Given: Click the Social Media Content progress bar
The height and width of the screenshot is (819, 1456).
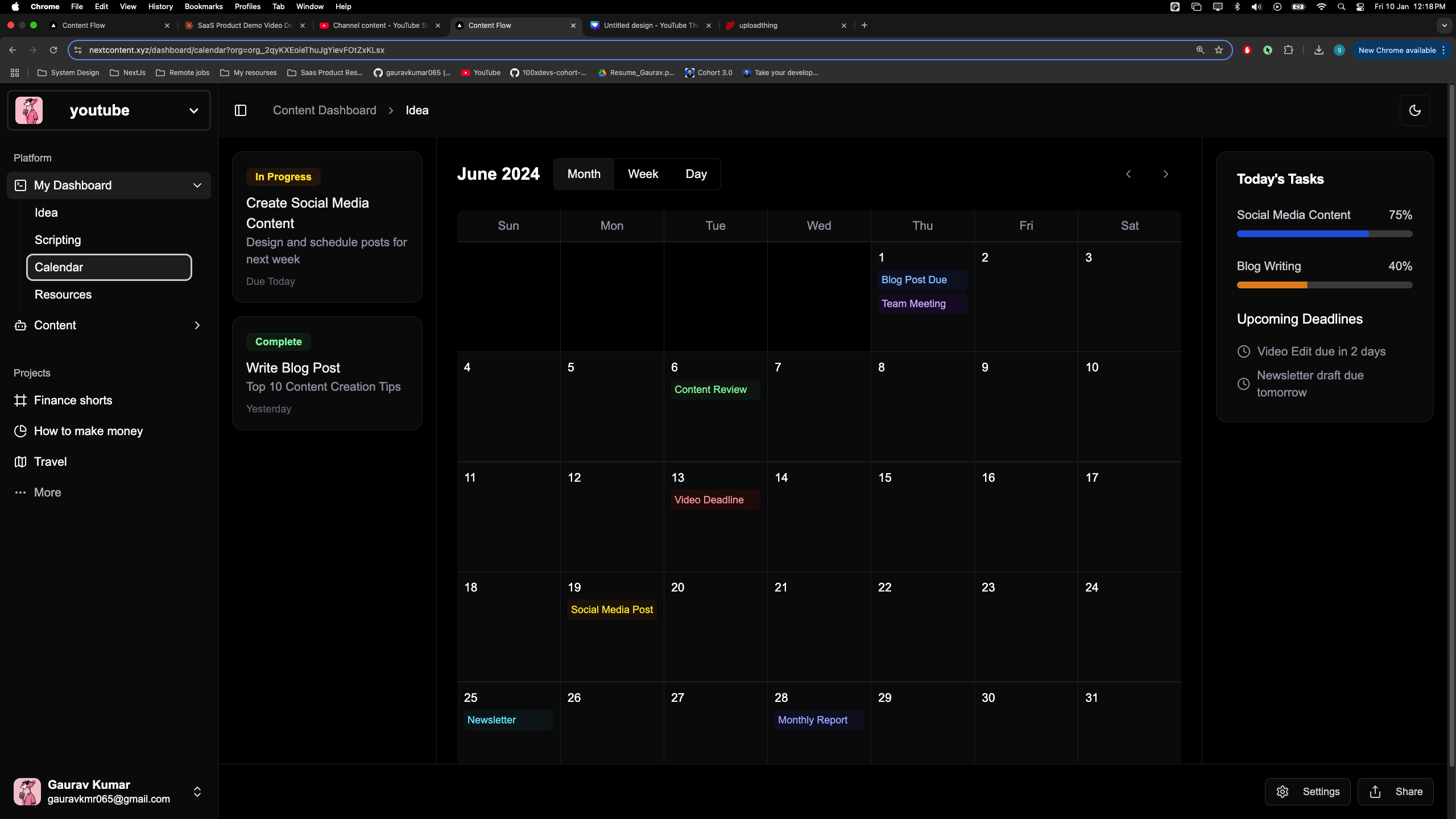Looking at the screenshot, I should (1324, 234).
